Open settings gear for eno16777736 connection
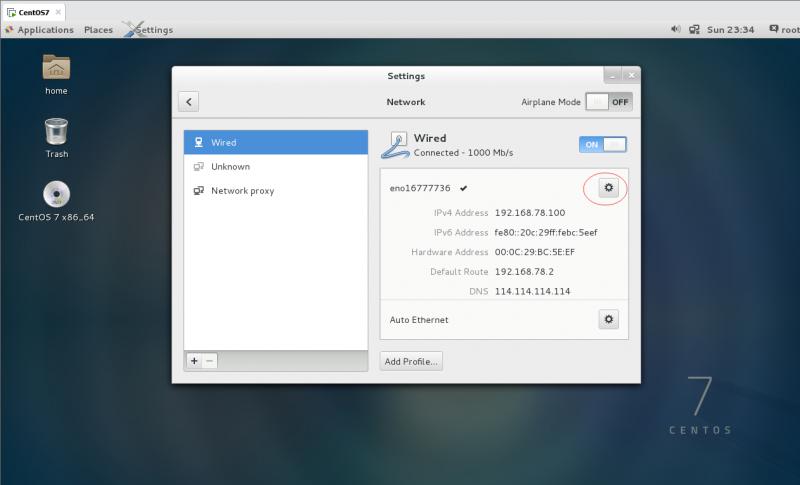The image size is (800, 485). (608, 188)
